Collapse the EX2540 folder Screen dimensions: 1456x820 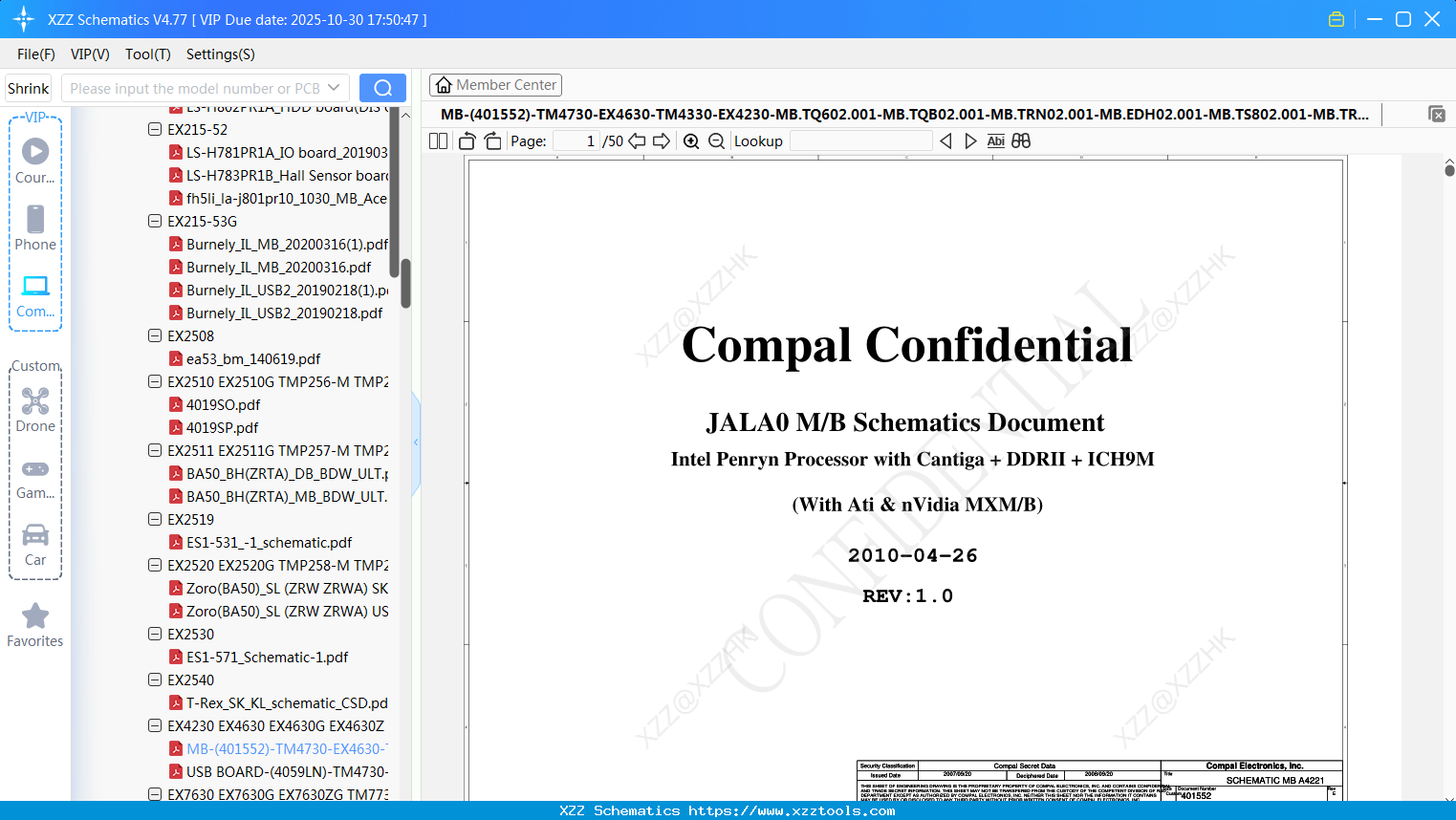tap(155, 680)
